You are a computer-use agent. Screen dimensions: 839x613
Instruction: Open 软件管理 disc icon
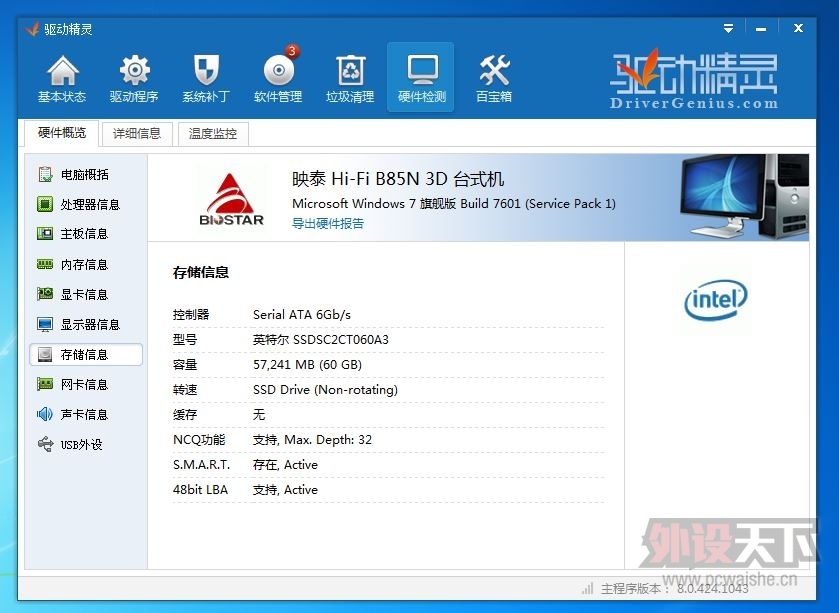click(x=278, y=71)
